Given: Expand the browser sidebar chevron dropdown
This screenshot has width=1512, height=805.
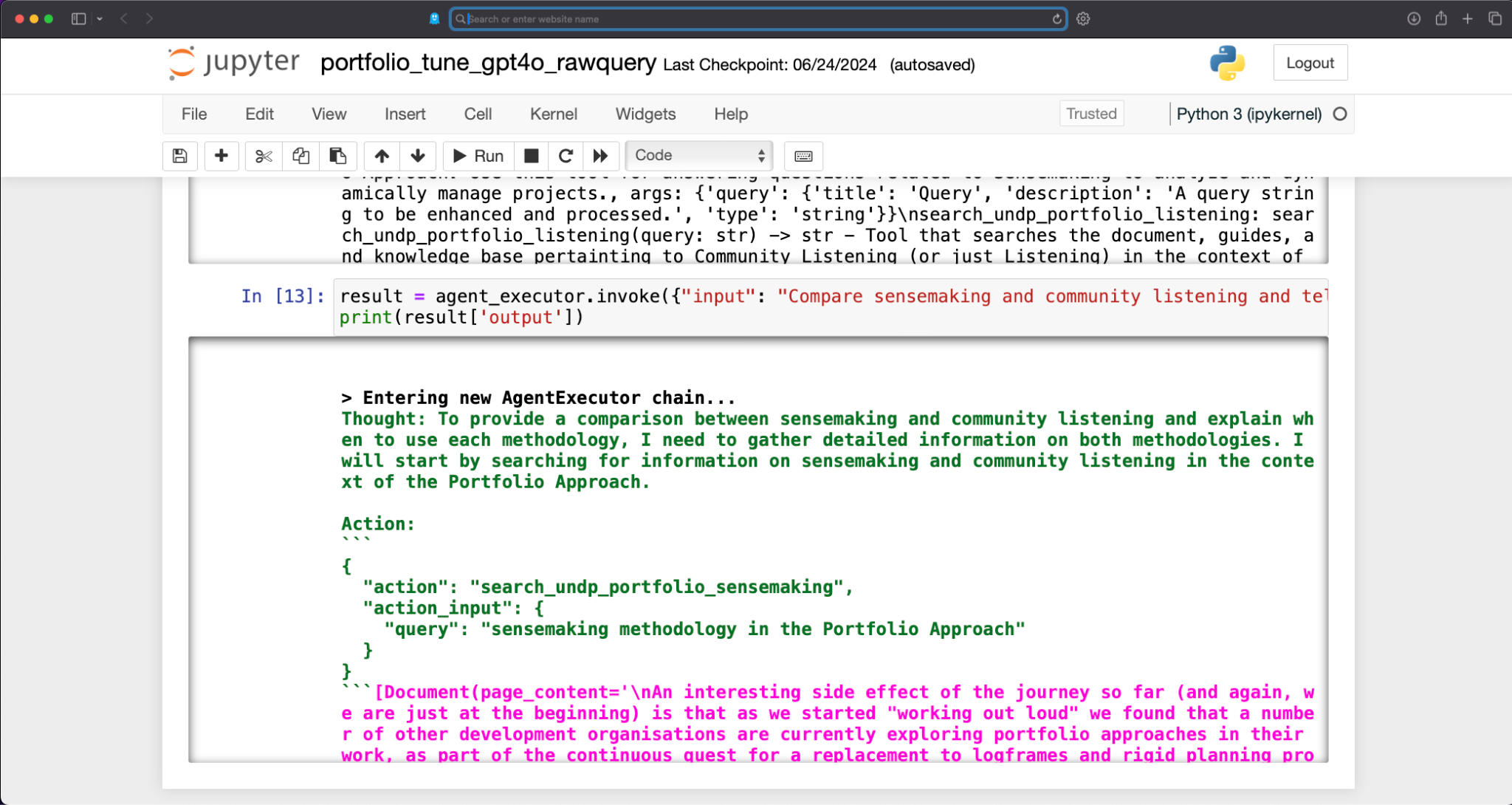Looking at the screenshot, I should click(100, 19).
